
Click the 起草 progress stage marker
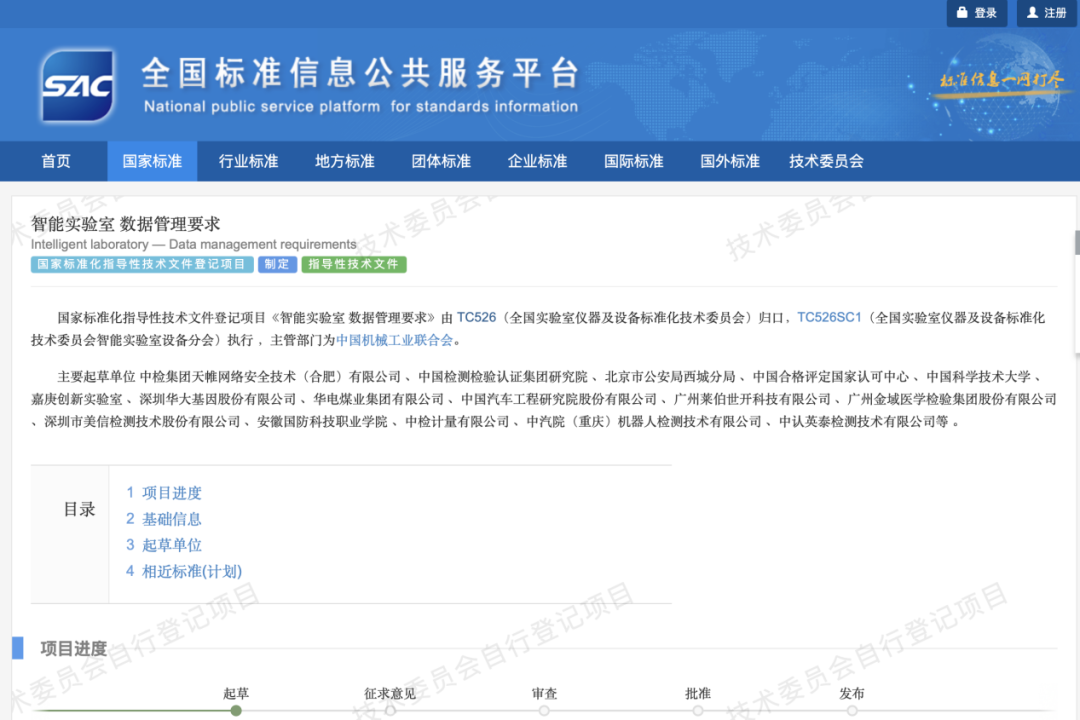236,710
